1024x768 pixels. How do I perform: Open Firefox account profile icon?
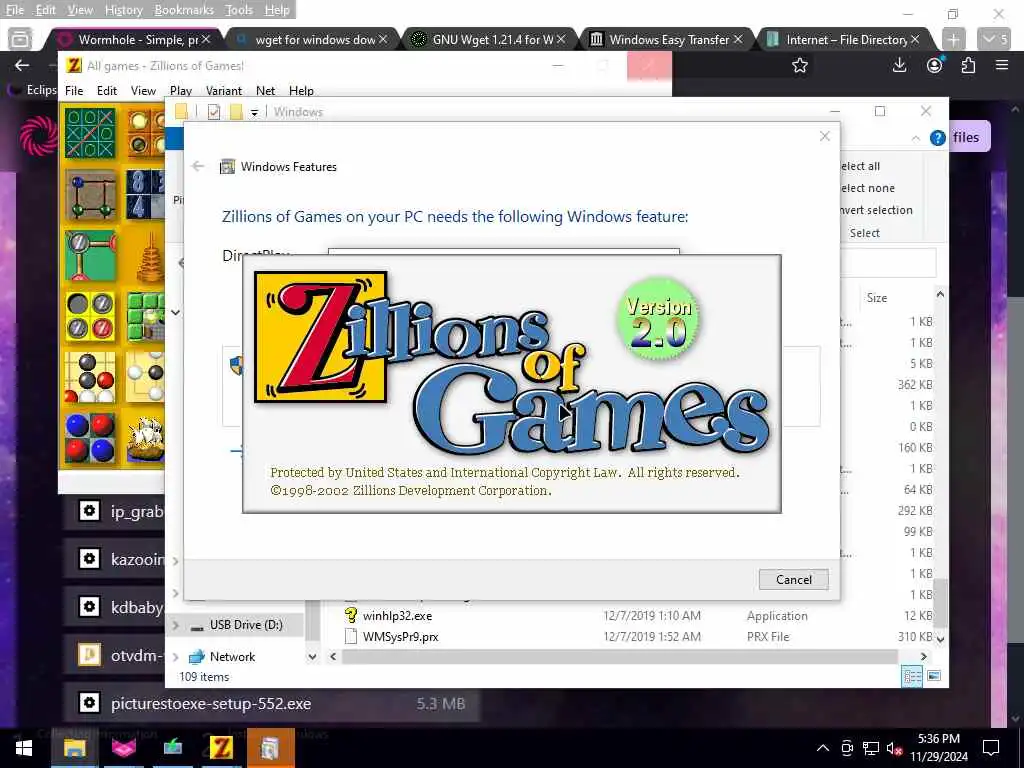[x=935, y=65]
